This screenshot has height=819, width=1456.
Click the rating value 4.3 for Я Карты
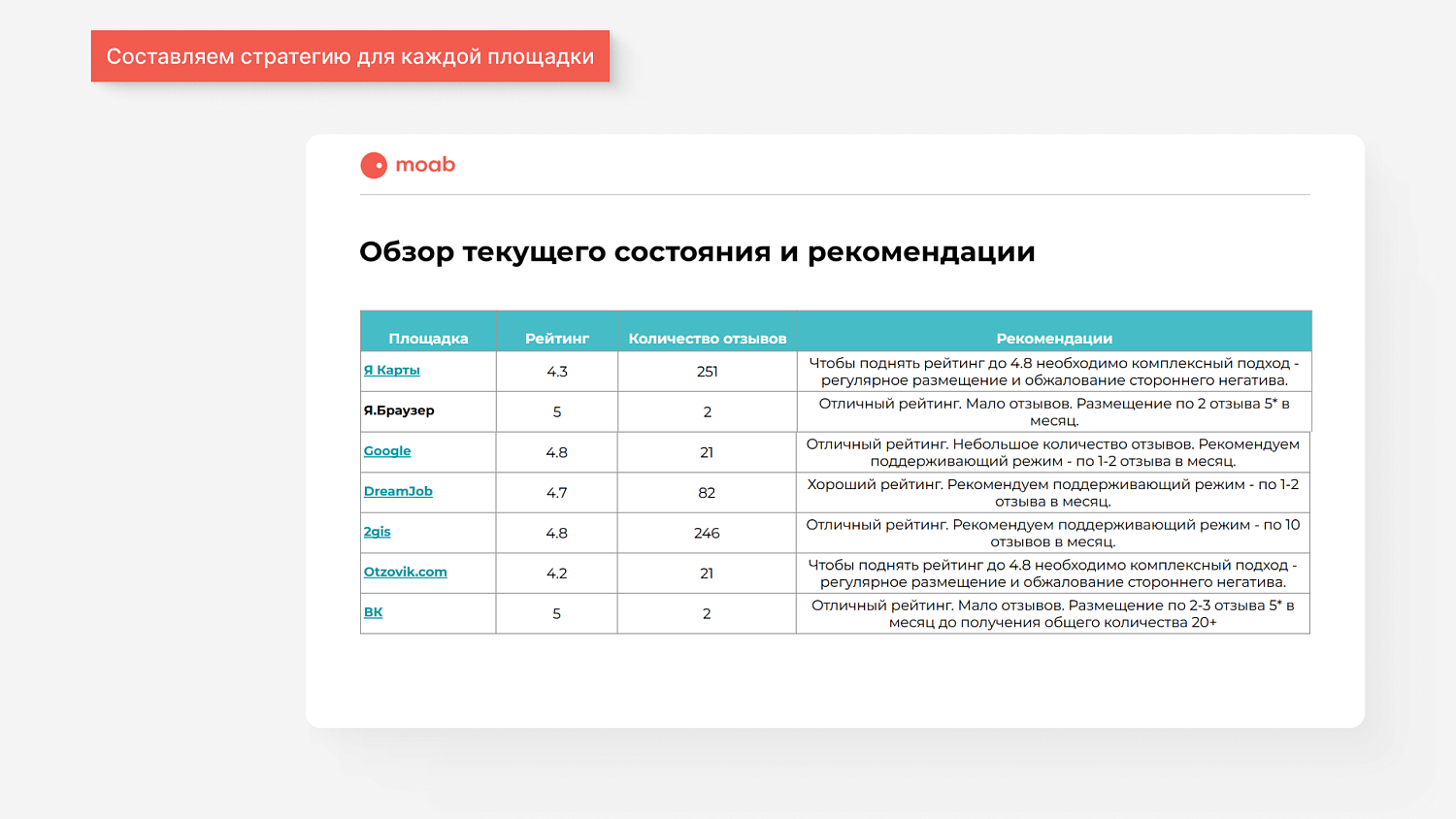[555, 371]
